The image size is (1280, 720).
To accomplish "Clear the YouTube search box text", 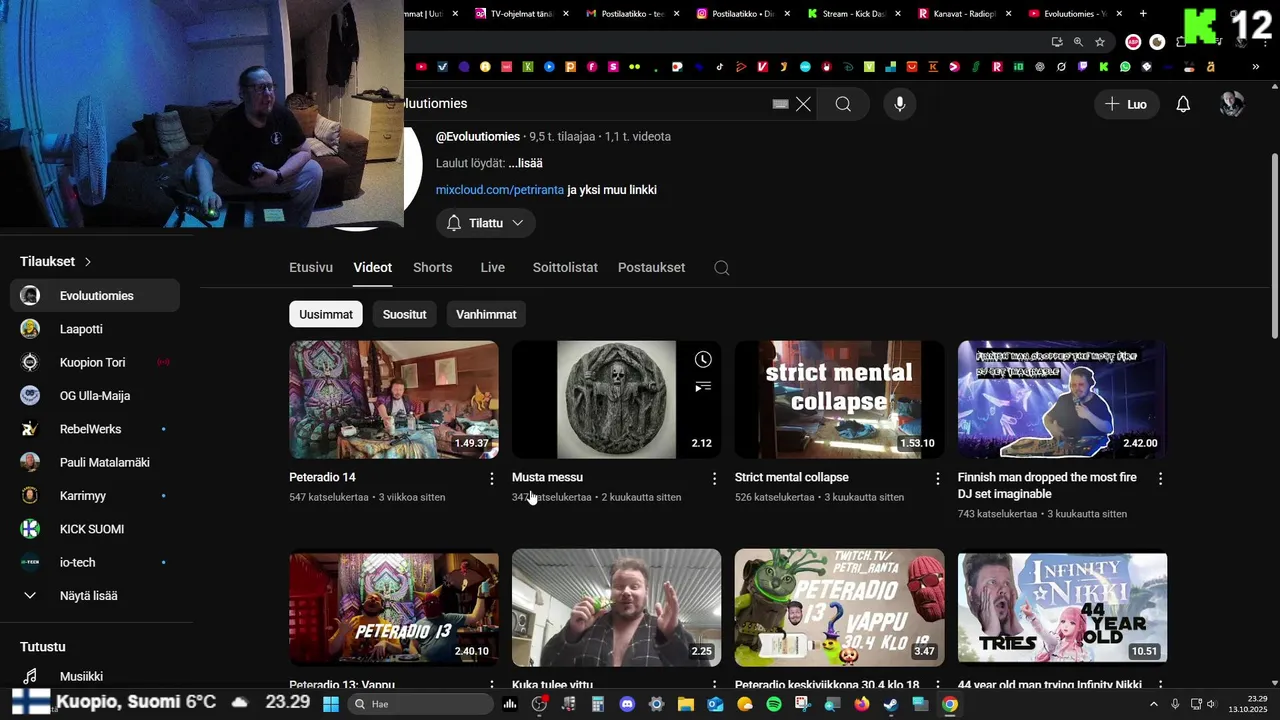I will click(803, 104).
